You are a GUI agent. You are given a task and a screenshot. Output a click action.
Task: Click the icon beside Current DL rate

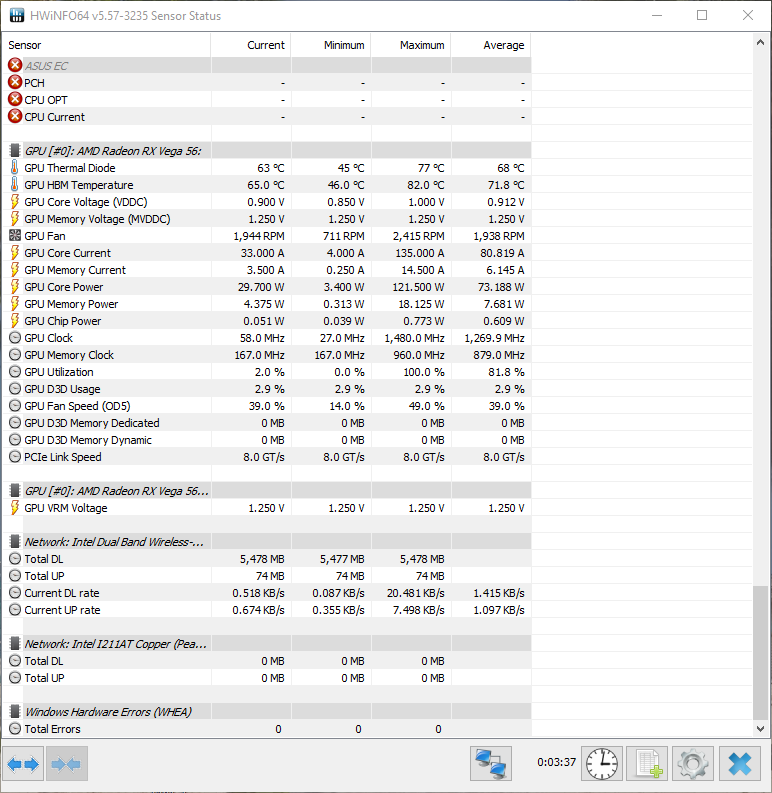pyautogui.click(x=15, y=593)
